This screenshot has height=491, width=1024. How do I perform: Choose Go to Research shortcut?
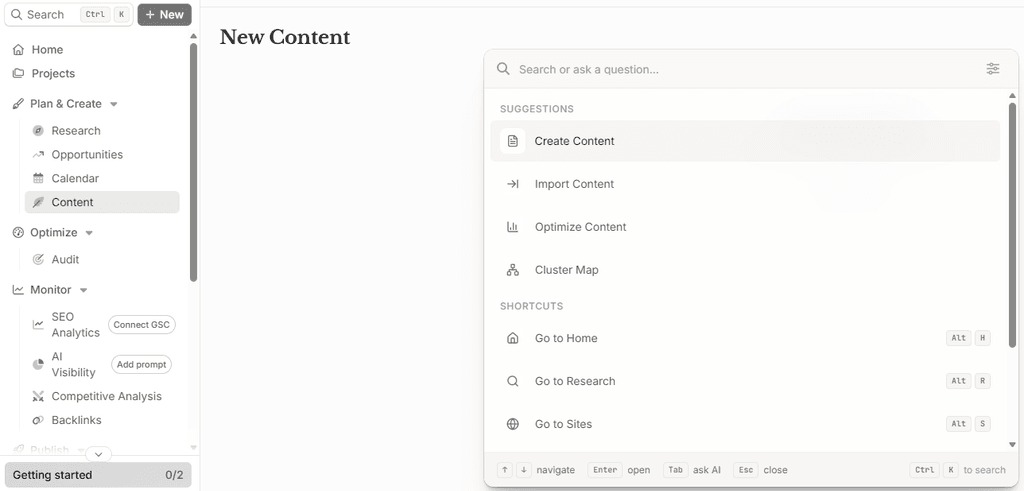coord(745,381)
